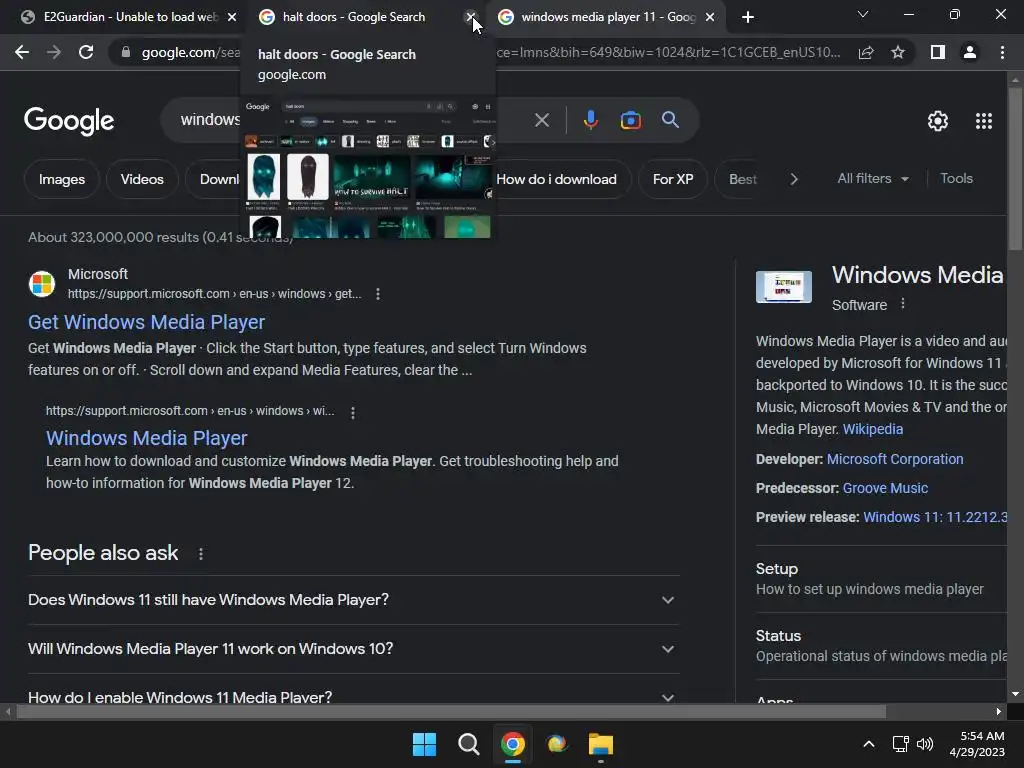Share this page via the share icon
The height and width of the screenshot is (768, 1024).
pos(866,52)
